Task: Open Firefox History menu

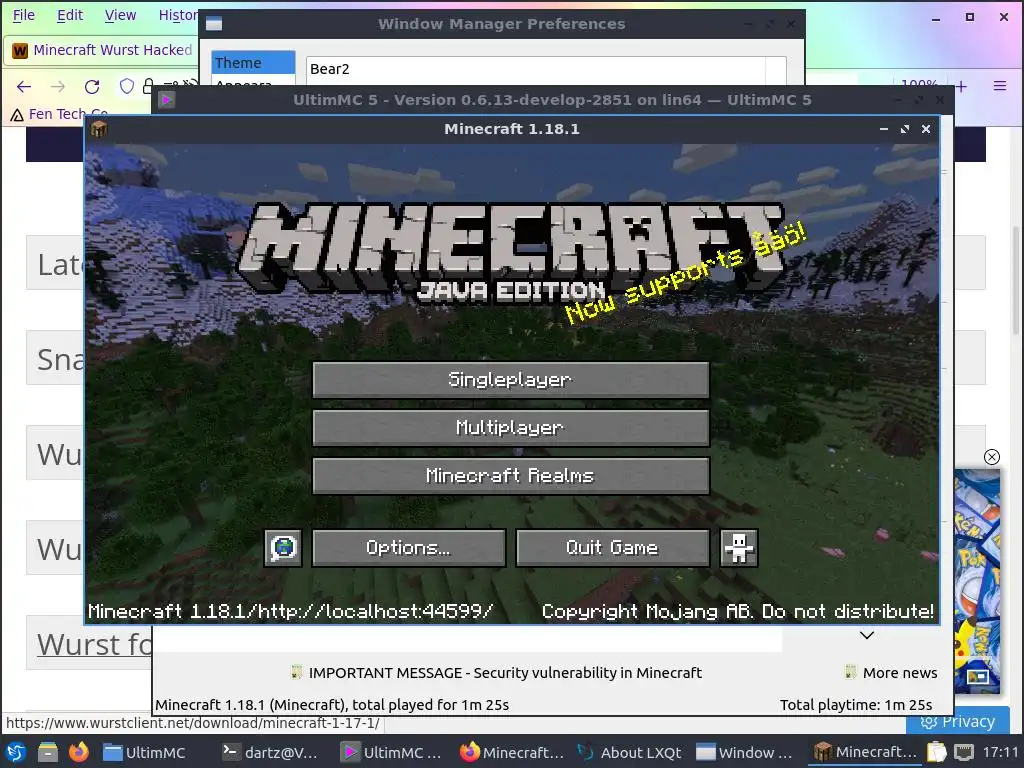Action: click(x=178, y=15)
